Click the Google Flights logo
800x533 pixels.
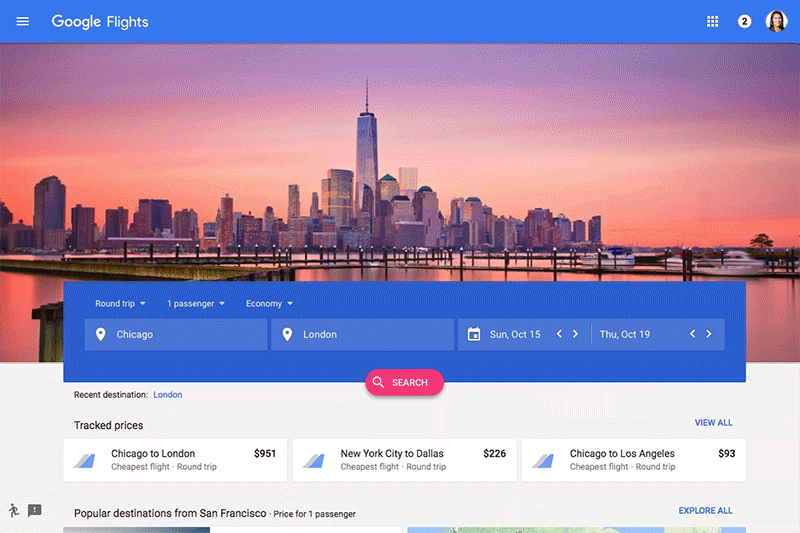click(x=100, y=21)
